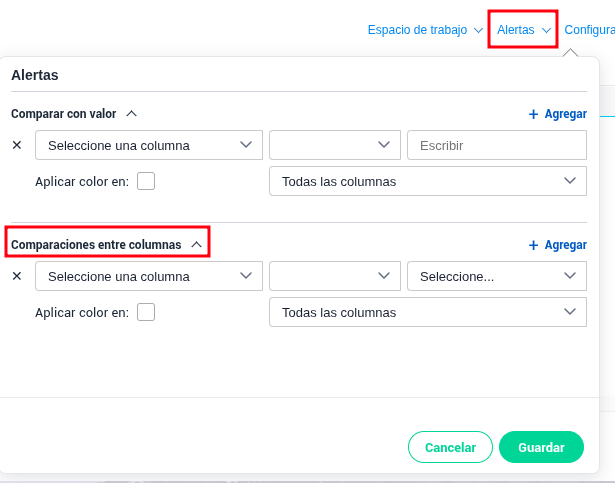
Task: Open Todas las columnas dropdown under Comparaciones entre columnas
Action: point(428,312)
